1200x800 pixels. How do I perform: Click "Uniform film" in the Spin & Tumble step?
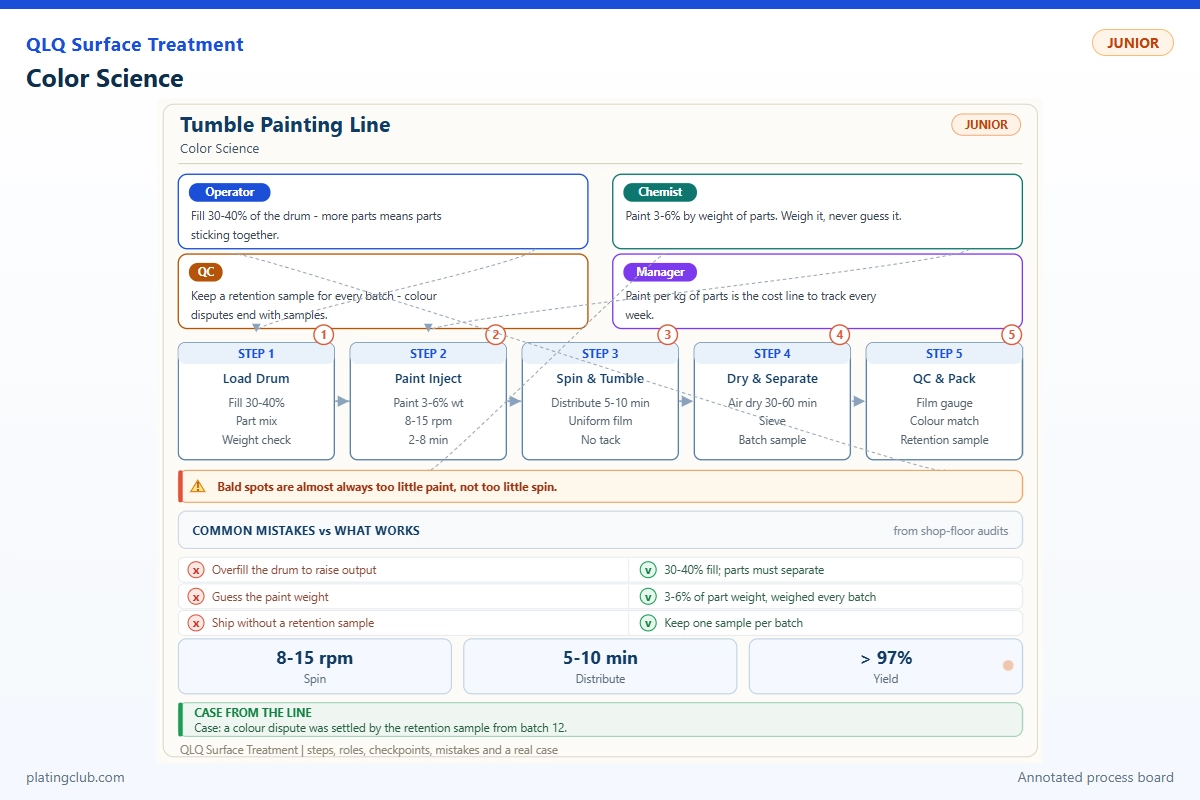pos(600,421)
